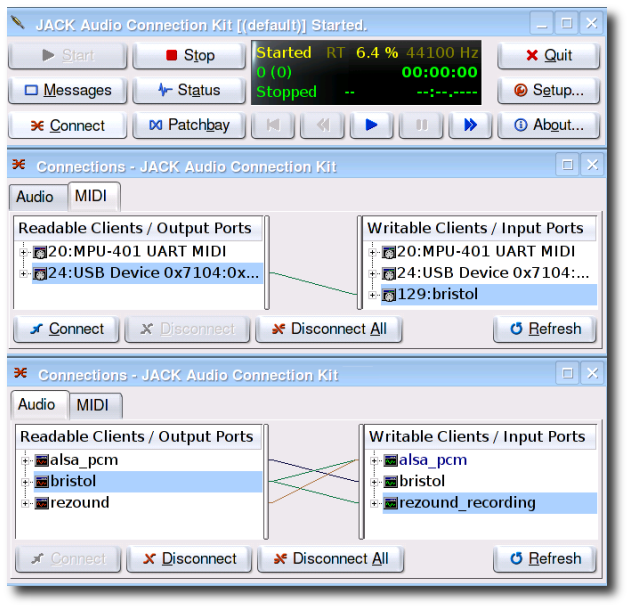The height and width of the screenshot is (609, 630).
Task: Expand 24:USB Device input client
Action: click(x=373, y=274)
